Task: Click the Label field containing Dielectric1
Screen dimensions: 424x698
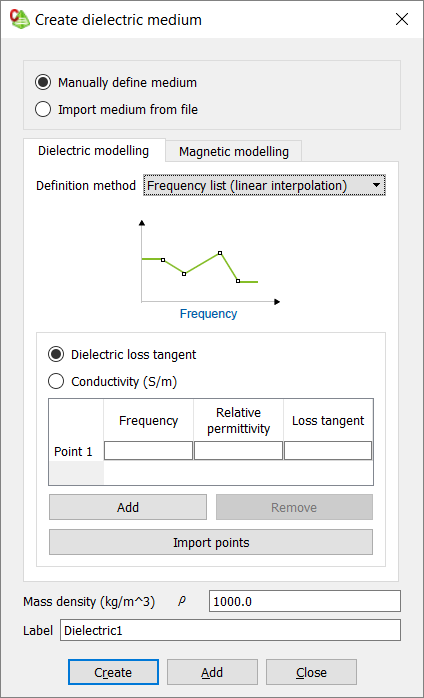Action: [x=230, y=630]
